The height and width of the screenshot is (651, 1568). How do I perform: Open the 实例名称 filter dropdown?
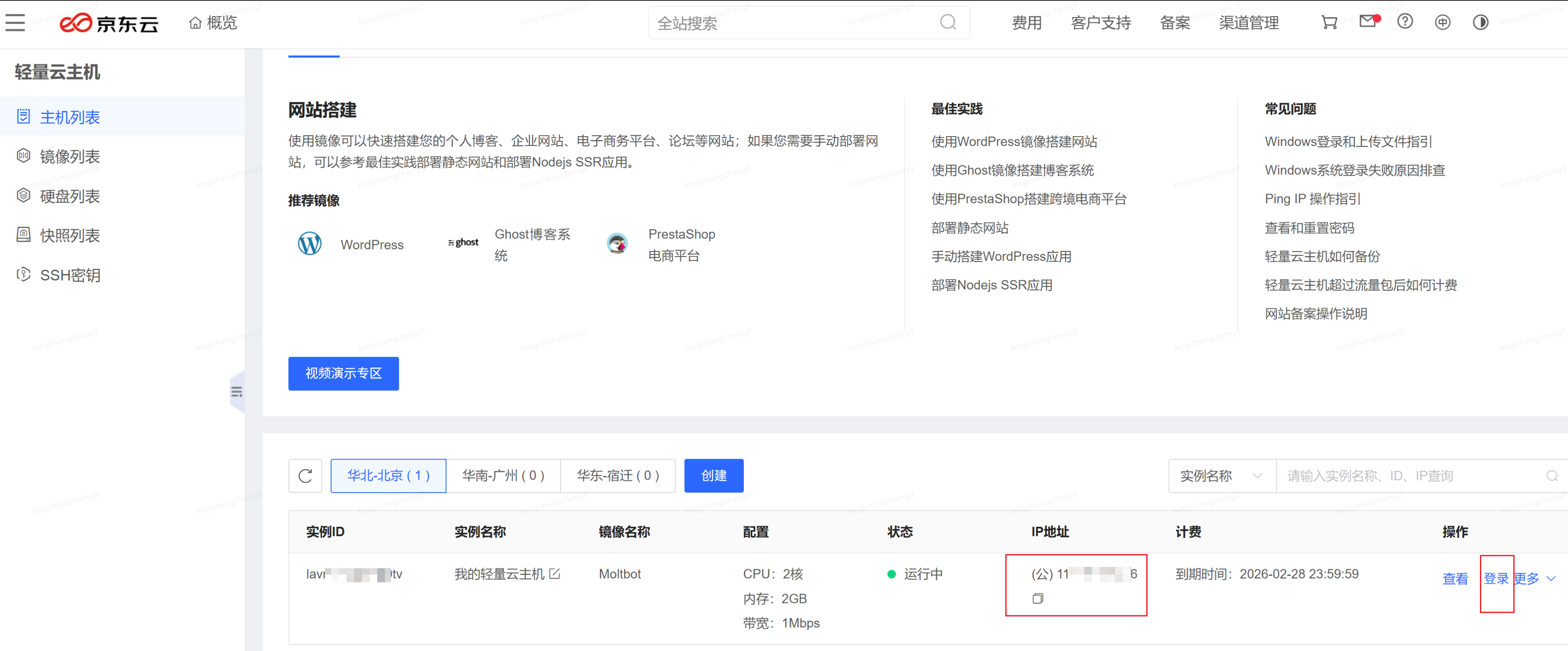coord(1221,476)
